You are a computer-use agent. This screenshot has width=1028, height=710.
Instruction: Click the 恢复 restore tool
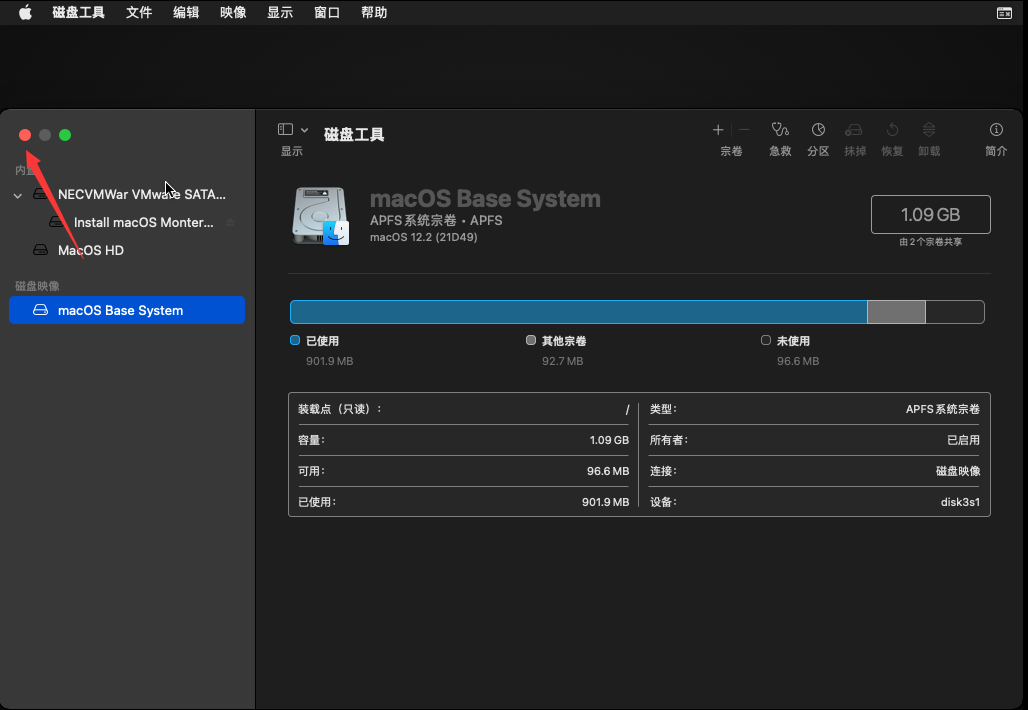pyautogui.click(x=892, y=139)
